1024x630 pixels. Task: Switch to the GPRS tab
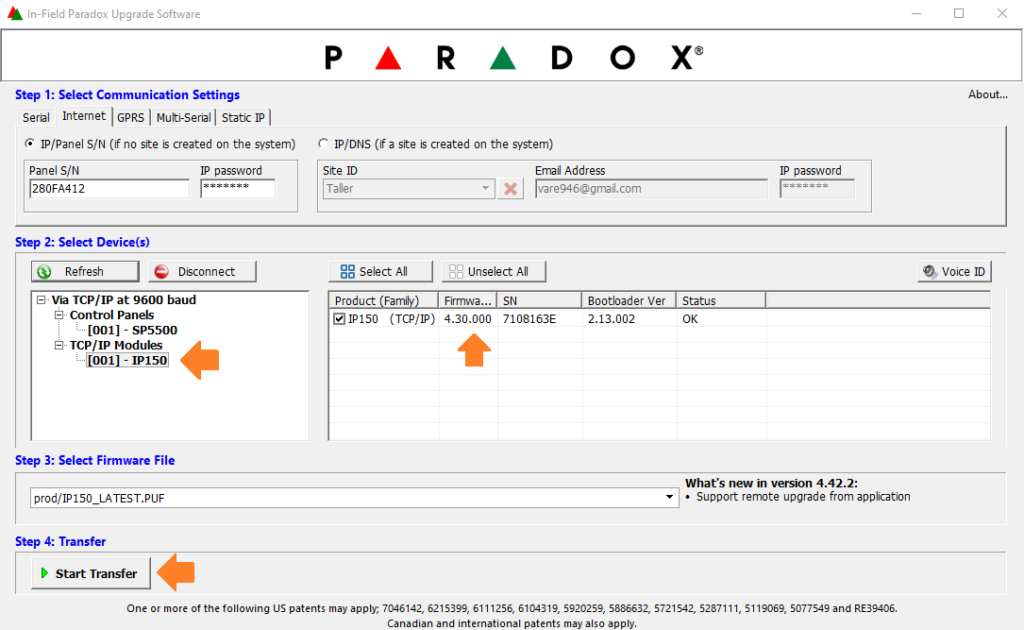(131, 118)
